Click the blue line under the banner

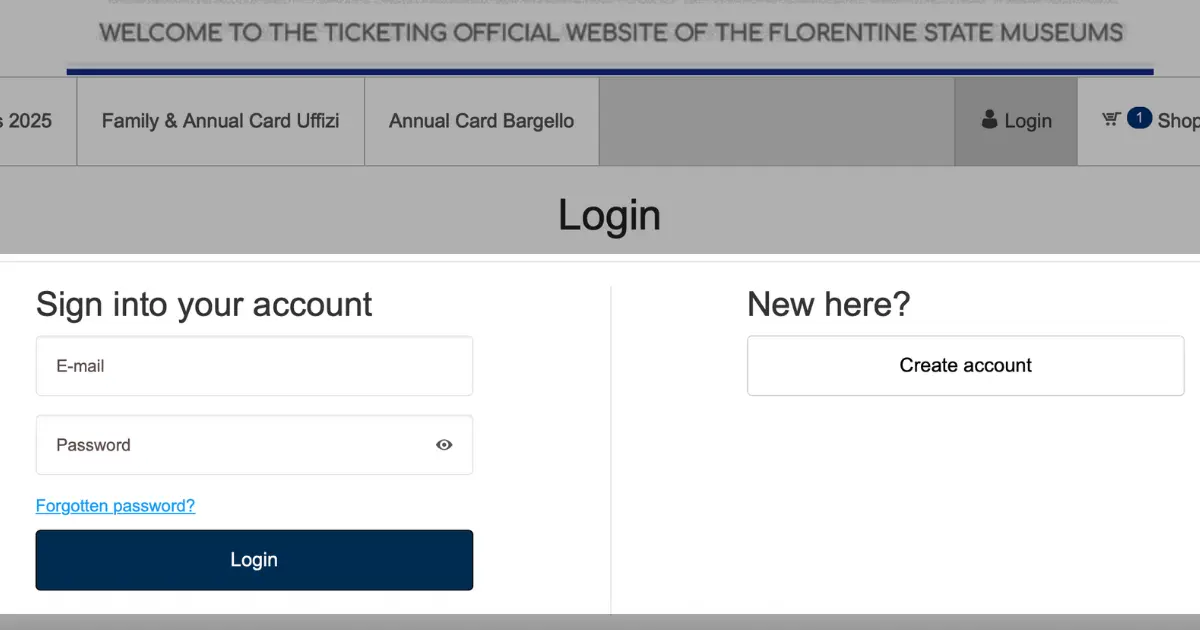610,72
